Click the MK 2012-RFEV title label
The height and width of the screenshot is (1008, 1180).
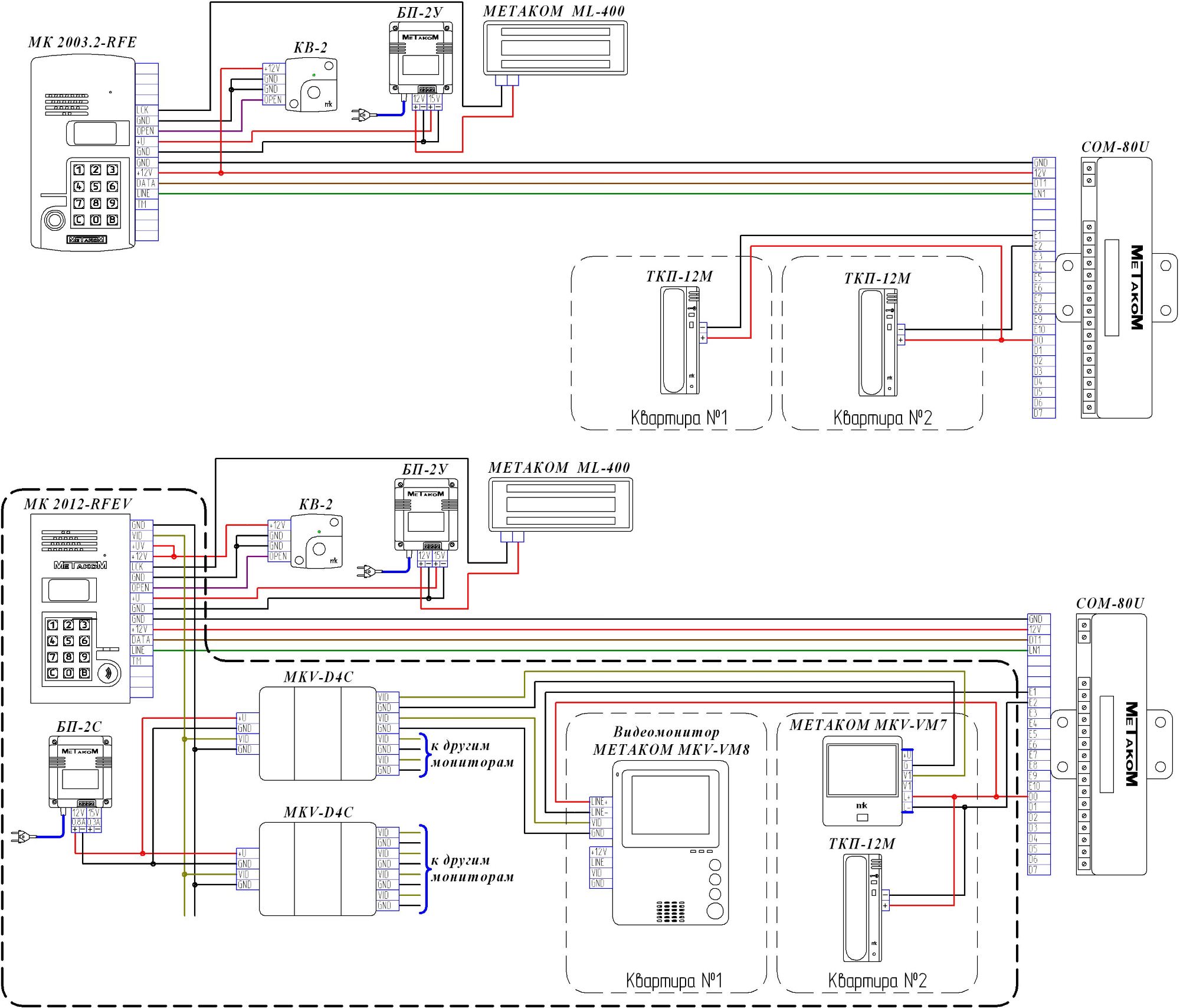(x=78, y=504)
